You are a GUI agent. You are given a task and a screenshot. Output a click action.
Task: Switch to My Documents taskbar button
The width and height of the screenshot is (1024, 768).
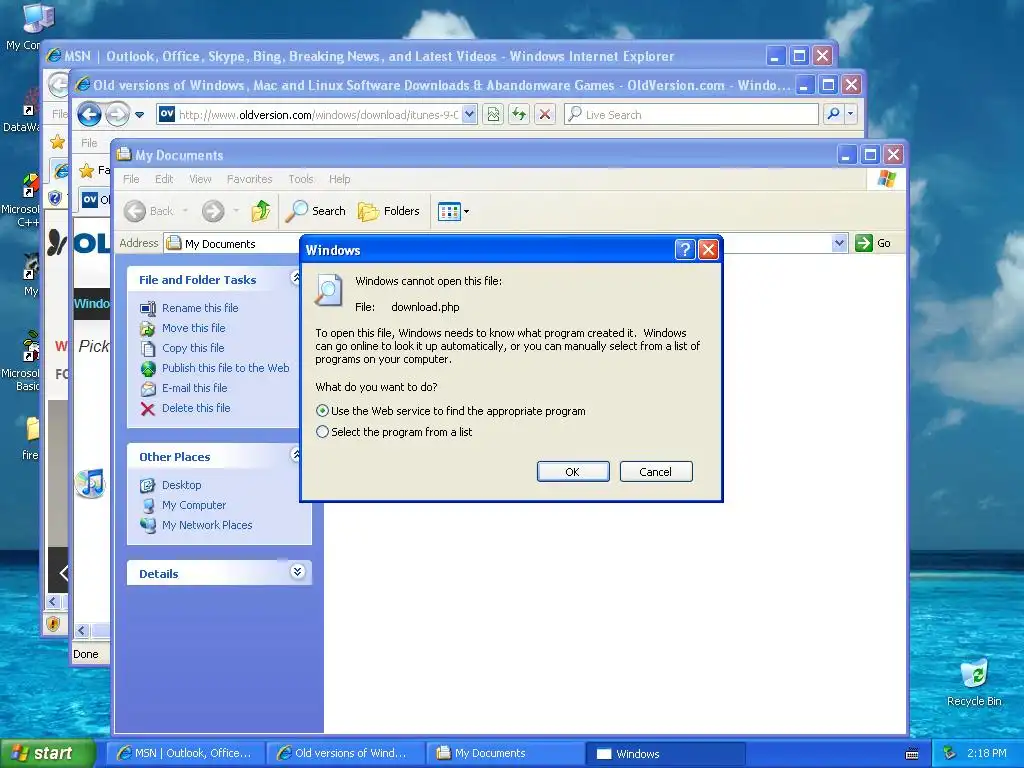click(505, 753)
